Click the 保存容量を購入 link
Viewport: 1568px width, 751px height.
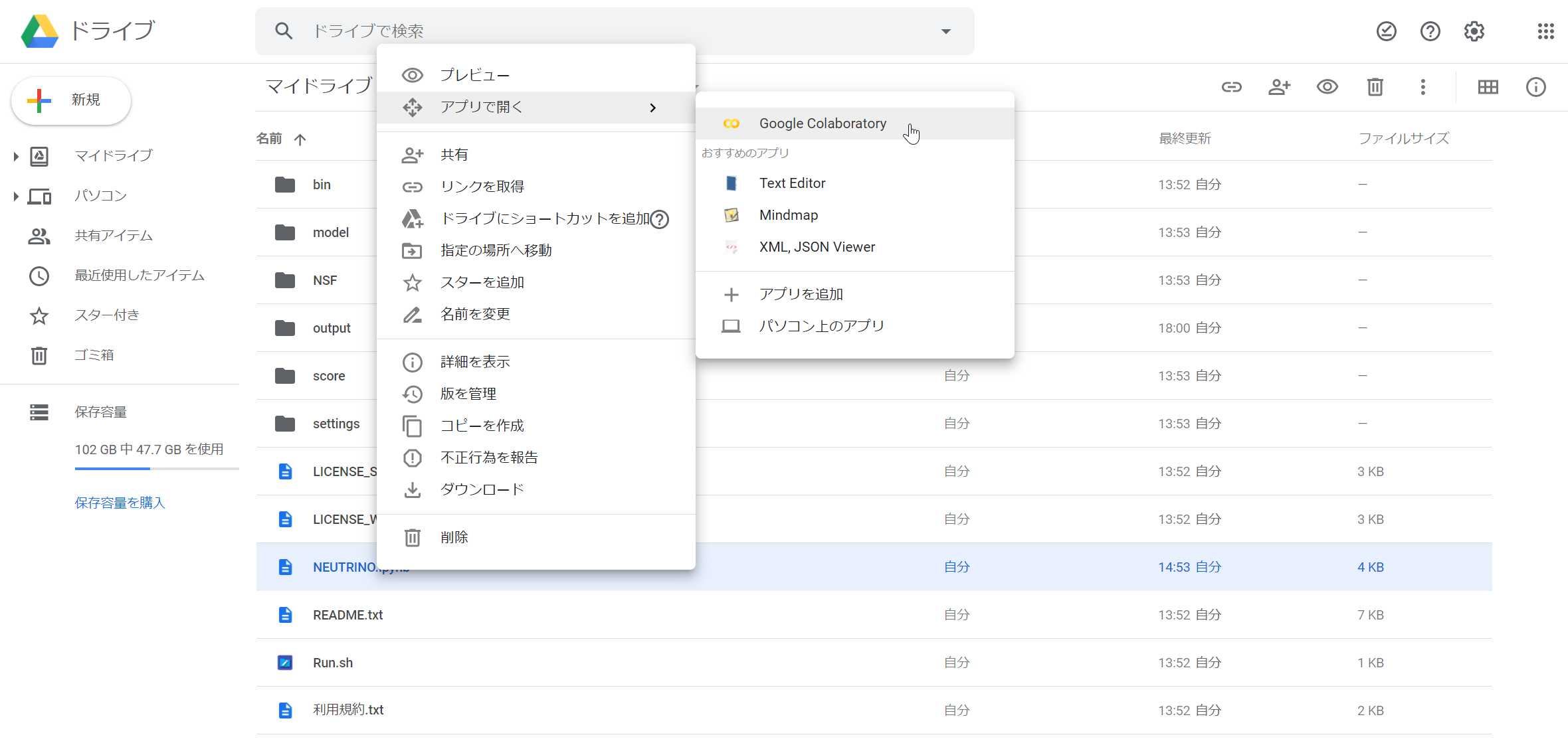pos(120,503)
